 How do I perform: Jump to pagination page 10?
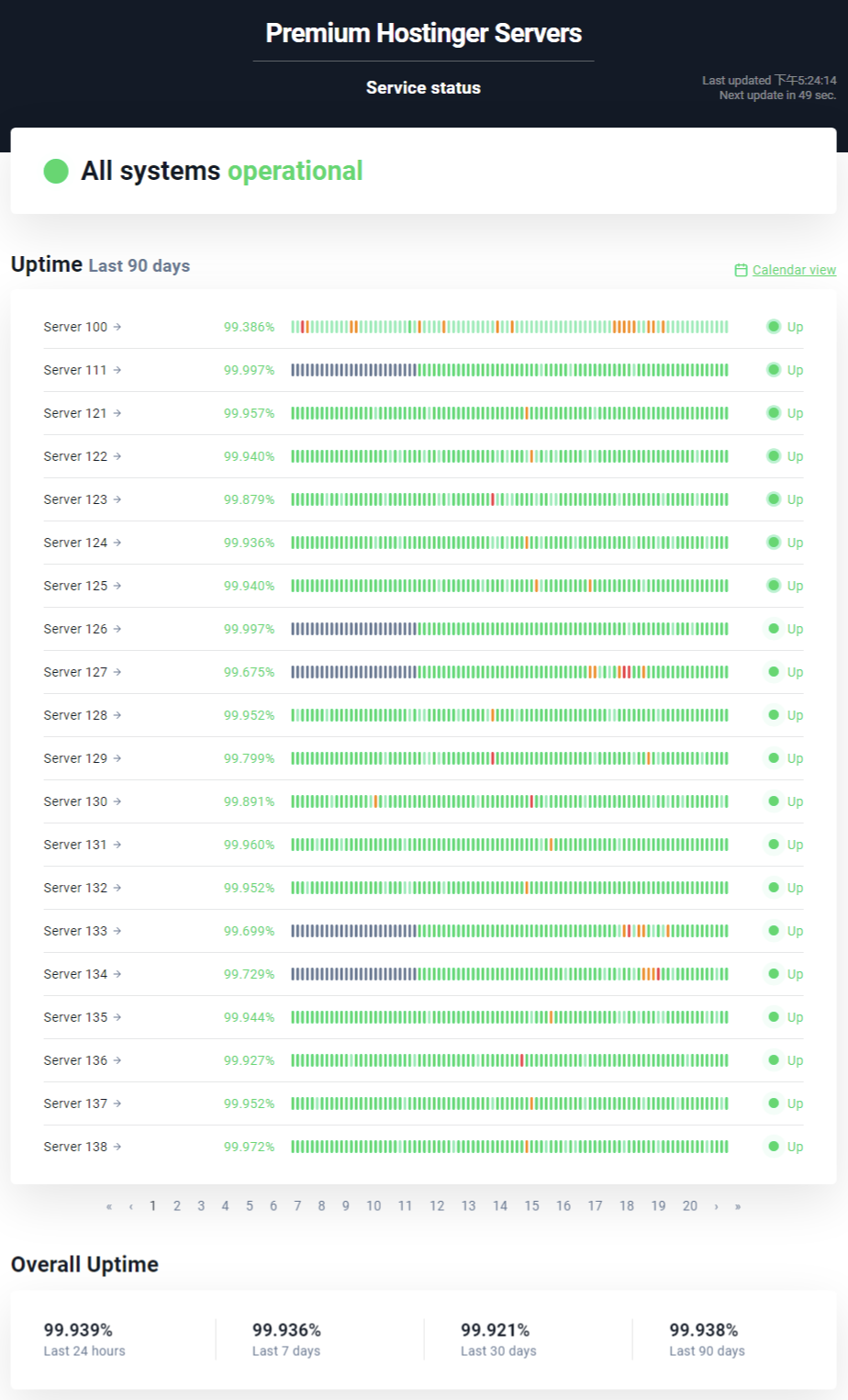tap(374, 1206)
